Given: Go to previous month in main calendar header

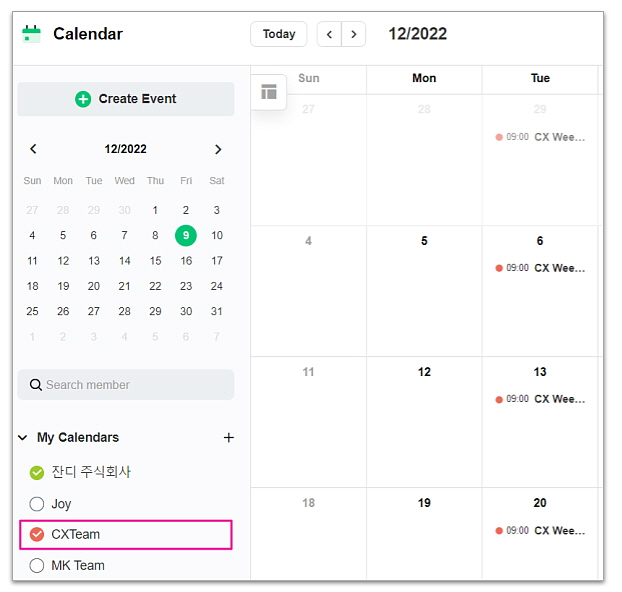Looking at the screenshot, I should click(x=329, y=34).
